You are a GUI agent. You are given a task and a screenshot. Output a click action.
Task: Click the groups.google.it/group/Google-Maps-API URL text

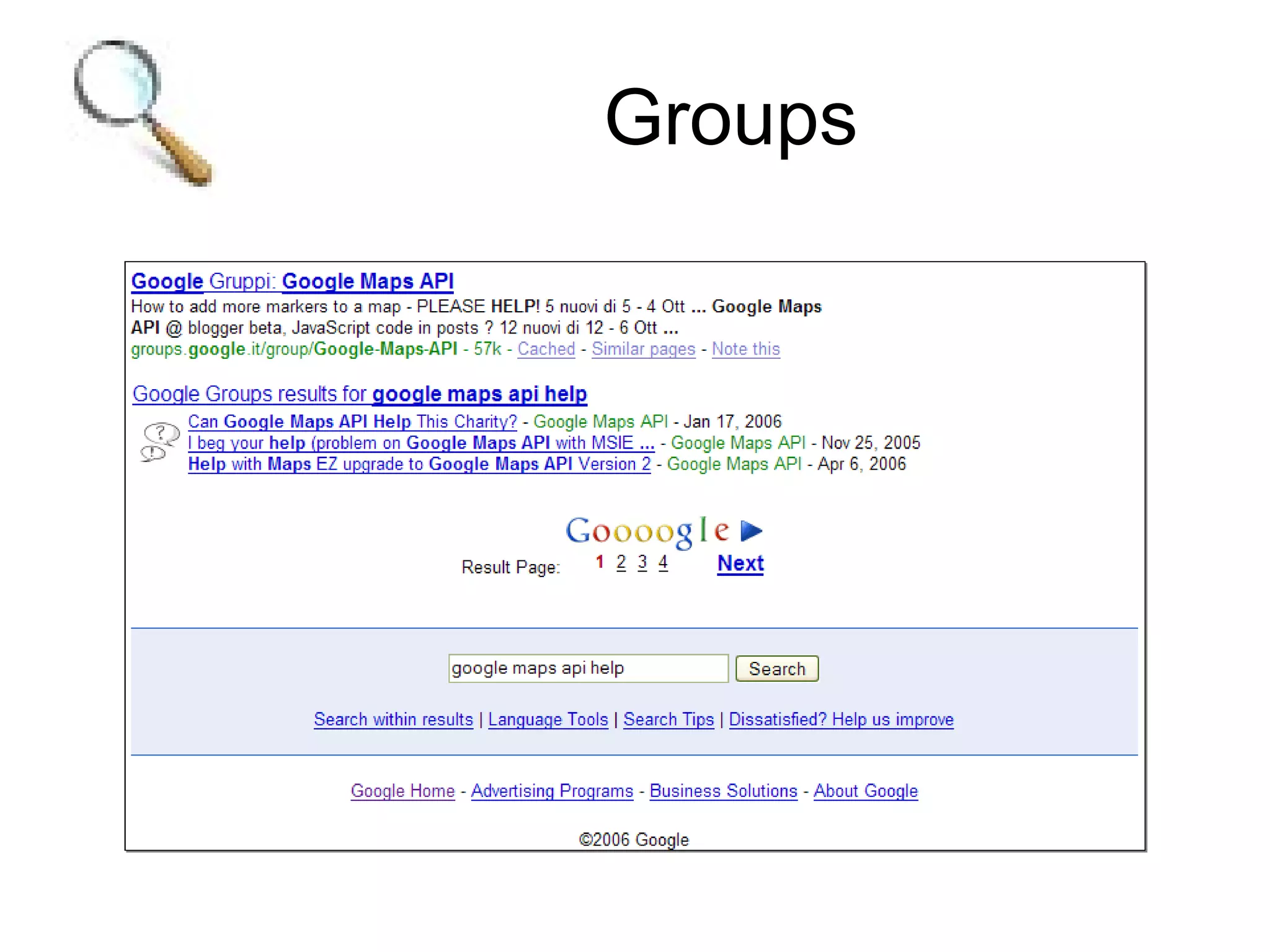[294, 349]
